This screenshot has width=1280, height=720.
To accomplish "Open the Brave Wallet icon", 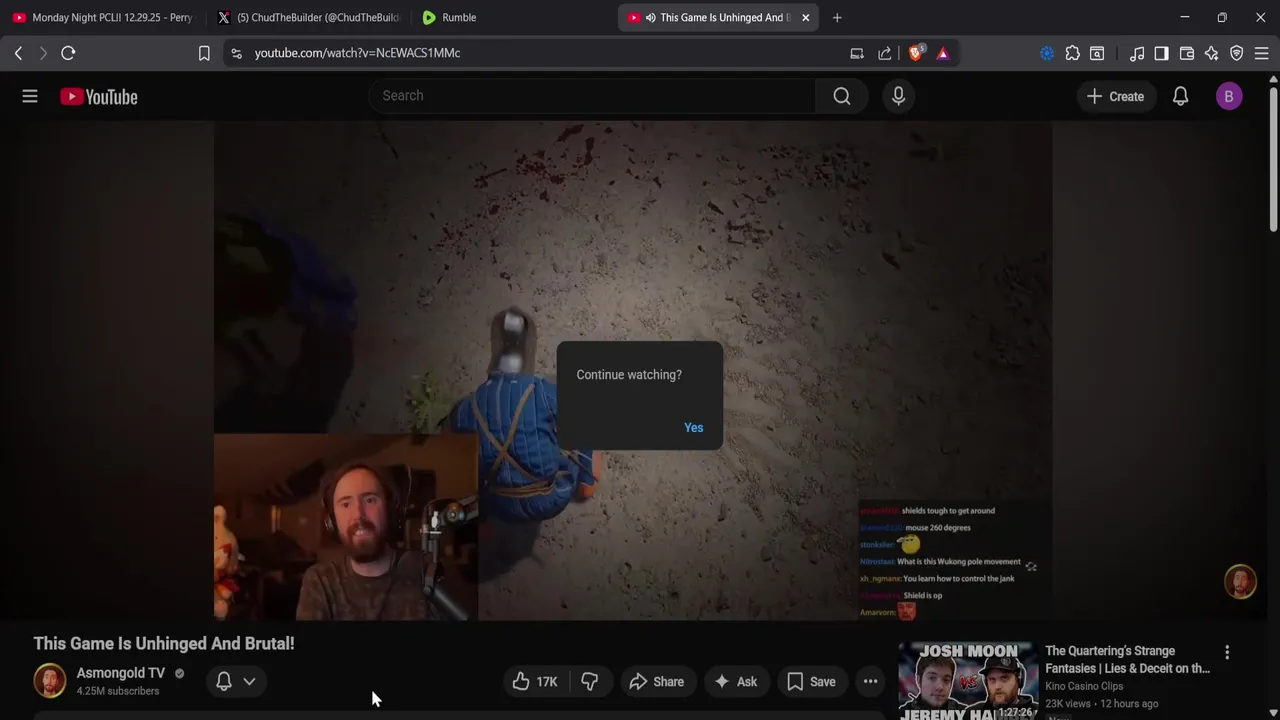I will 1187,53.
